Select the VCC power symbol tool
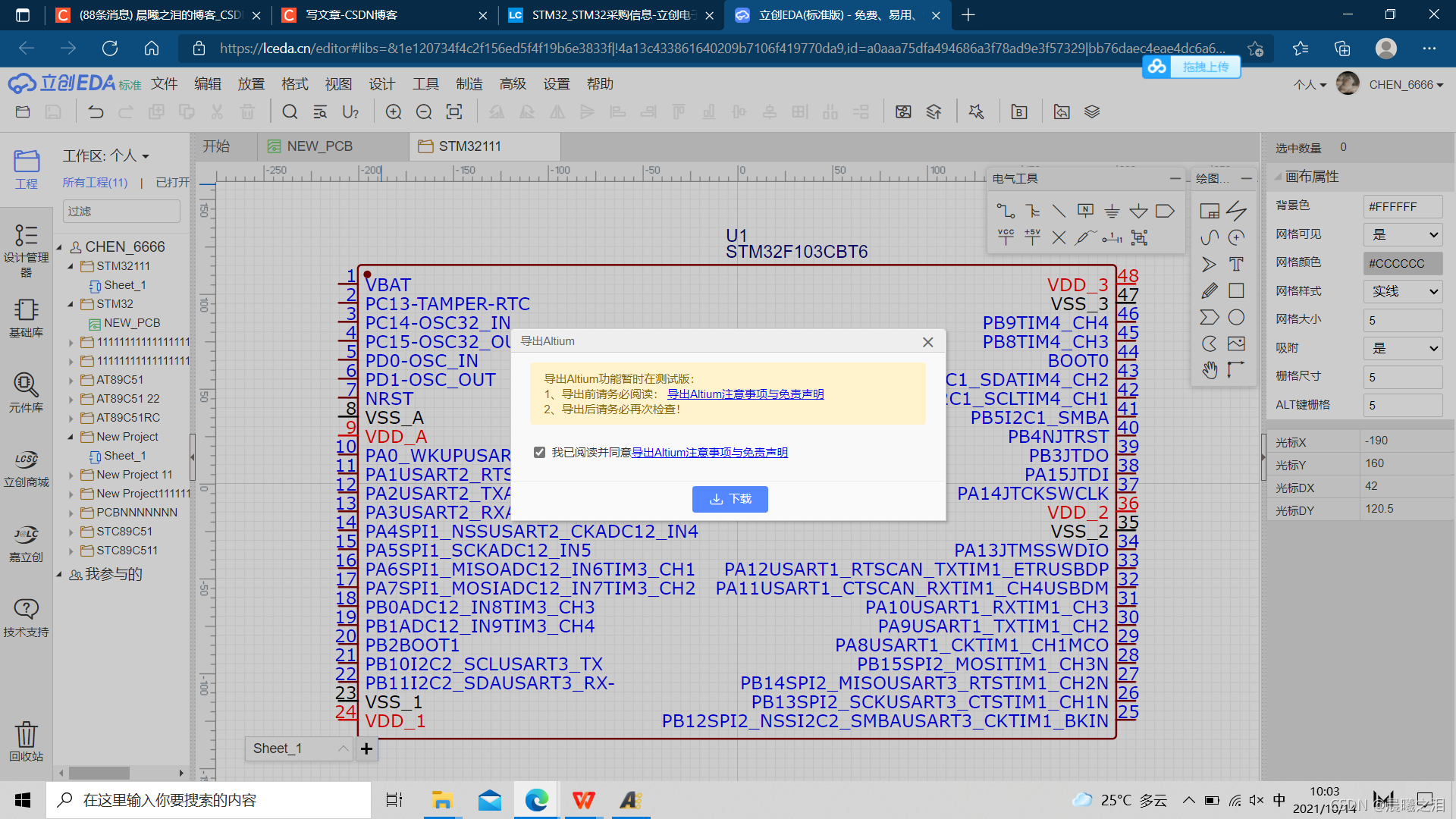Screen dimensions: 1456x819 (1006, 237)
